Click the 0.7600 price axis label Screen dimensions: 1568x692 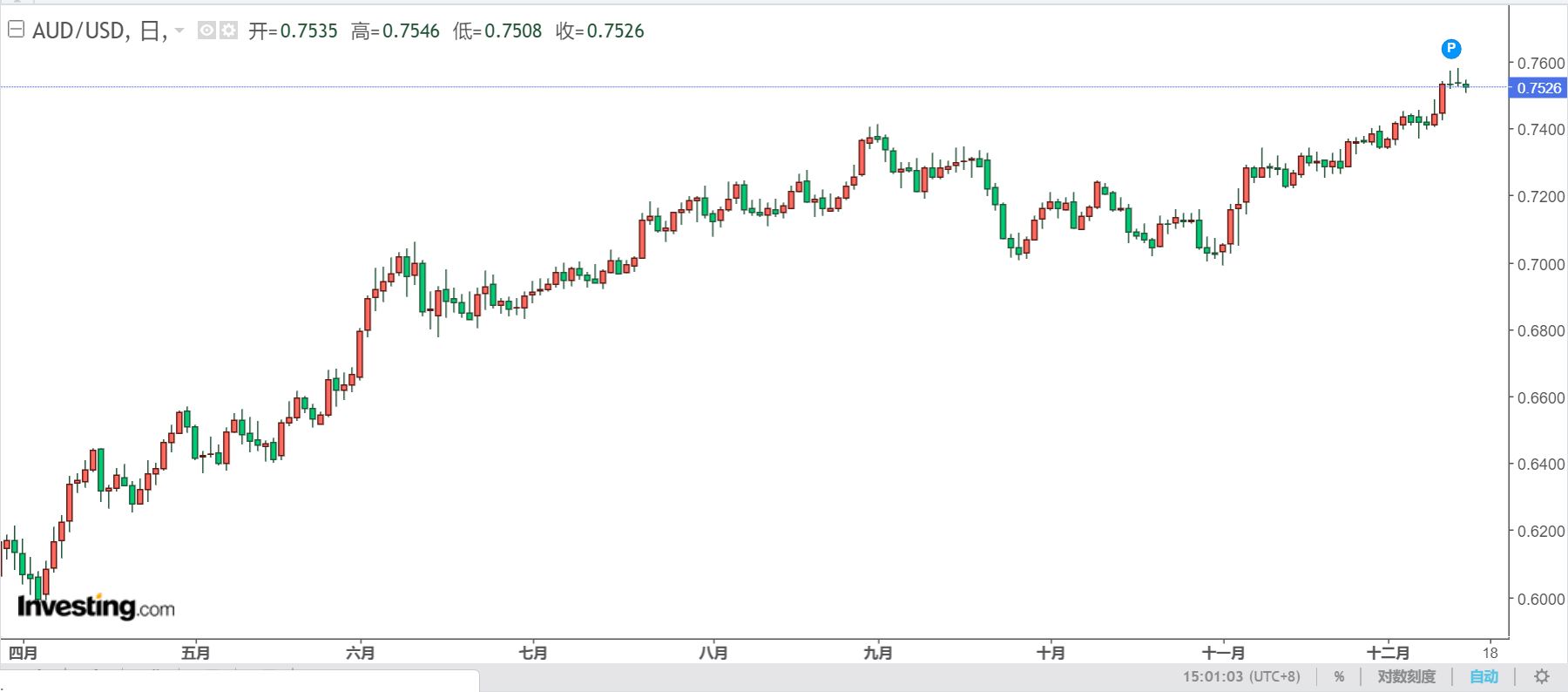coord(1540,64)
